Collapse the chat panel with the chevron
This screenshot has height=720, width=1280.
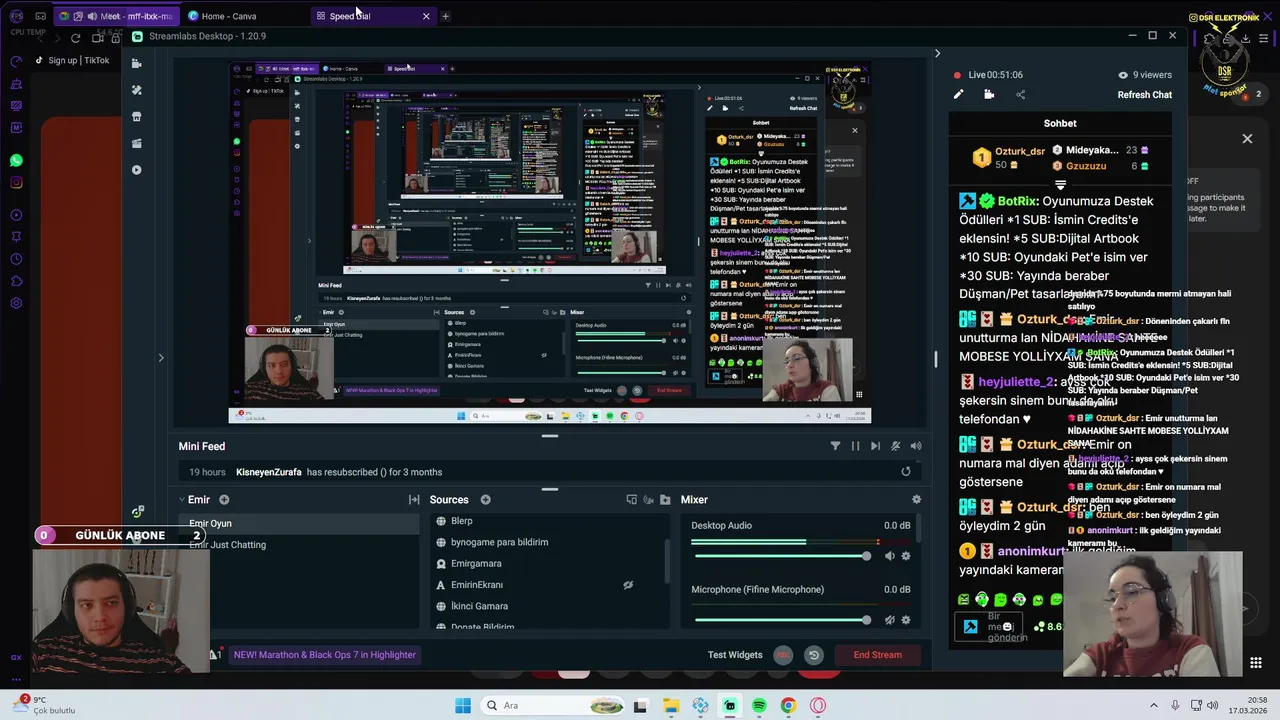point(937,54)
